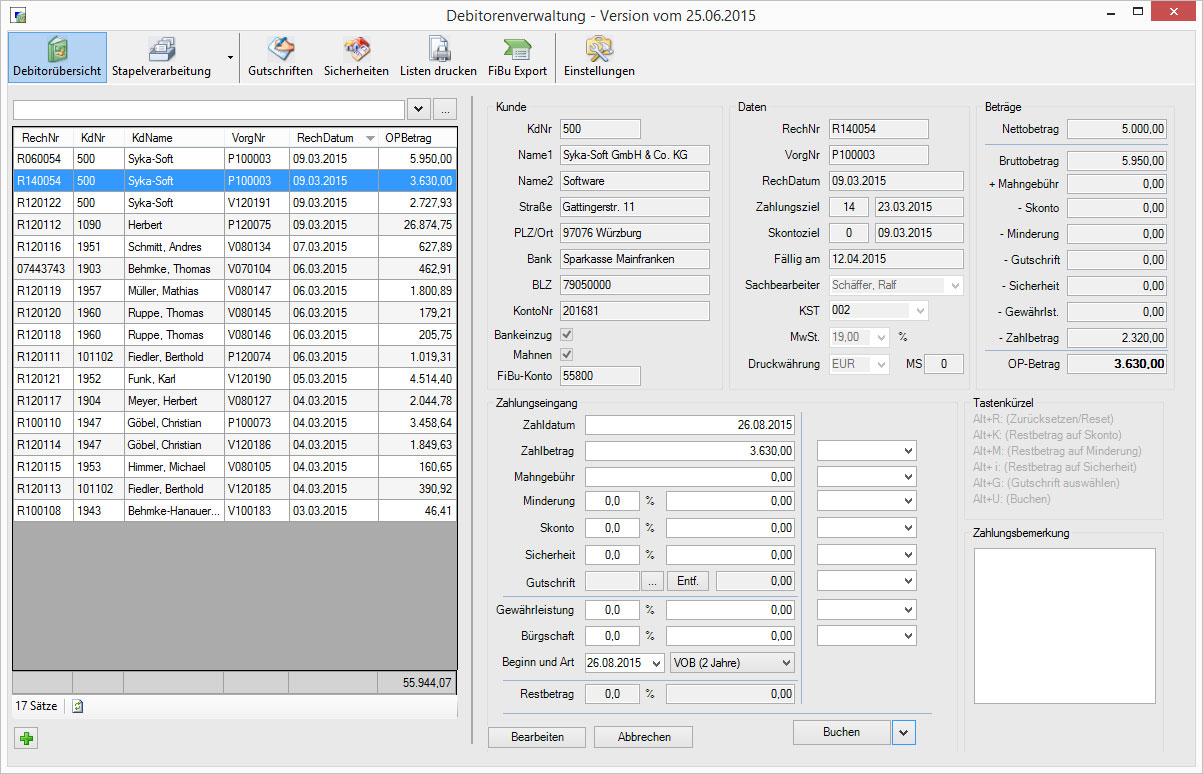The height and width of the screenshot is (774, 1203).
Task: Launch the FiBu Export function
Action: click(517, 57)
